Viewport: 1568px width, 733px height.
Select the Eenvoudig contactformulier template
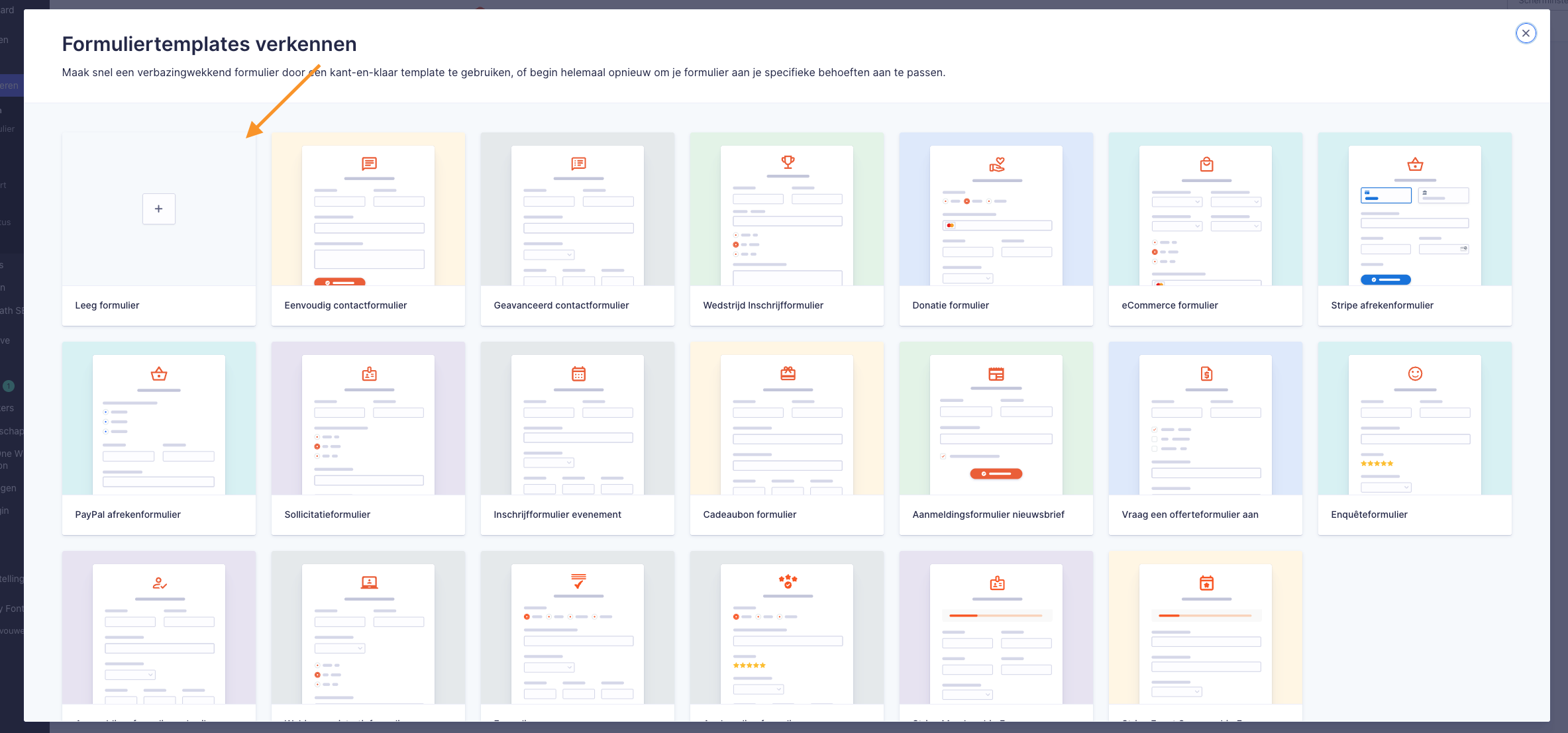tap(368, 228)
